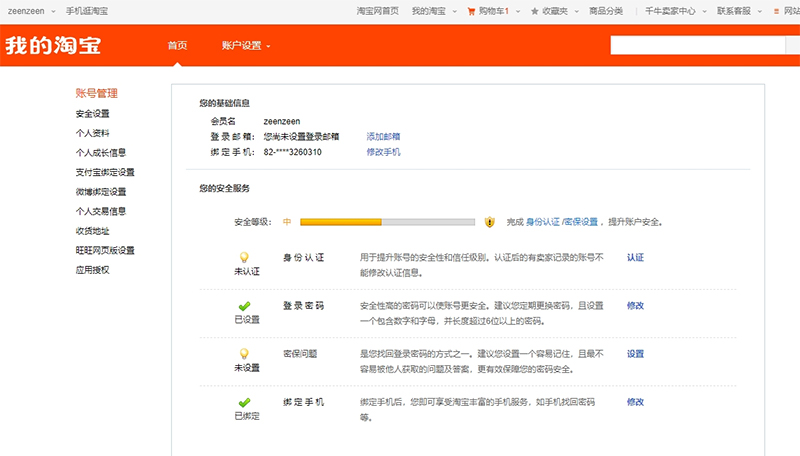
Task: Expand the 千牛卖家中心 dropdown
Action: tap(705, 11)
